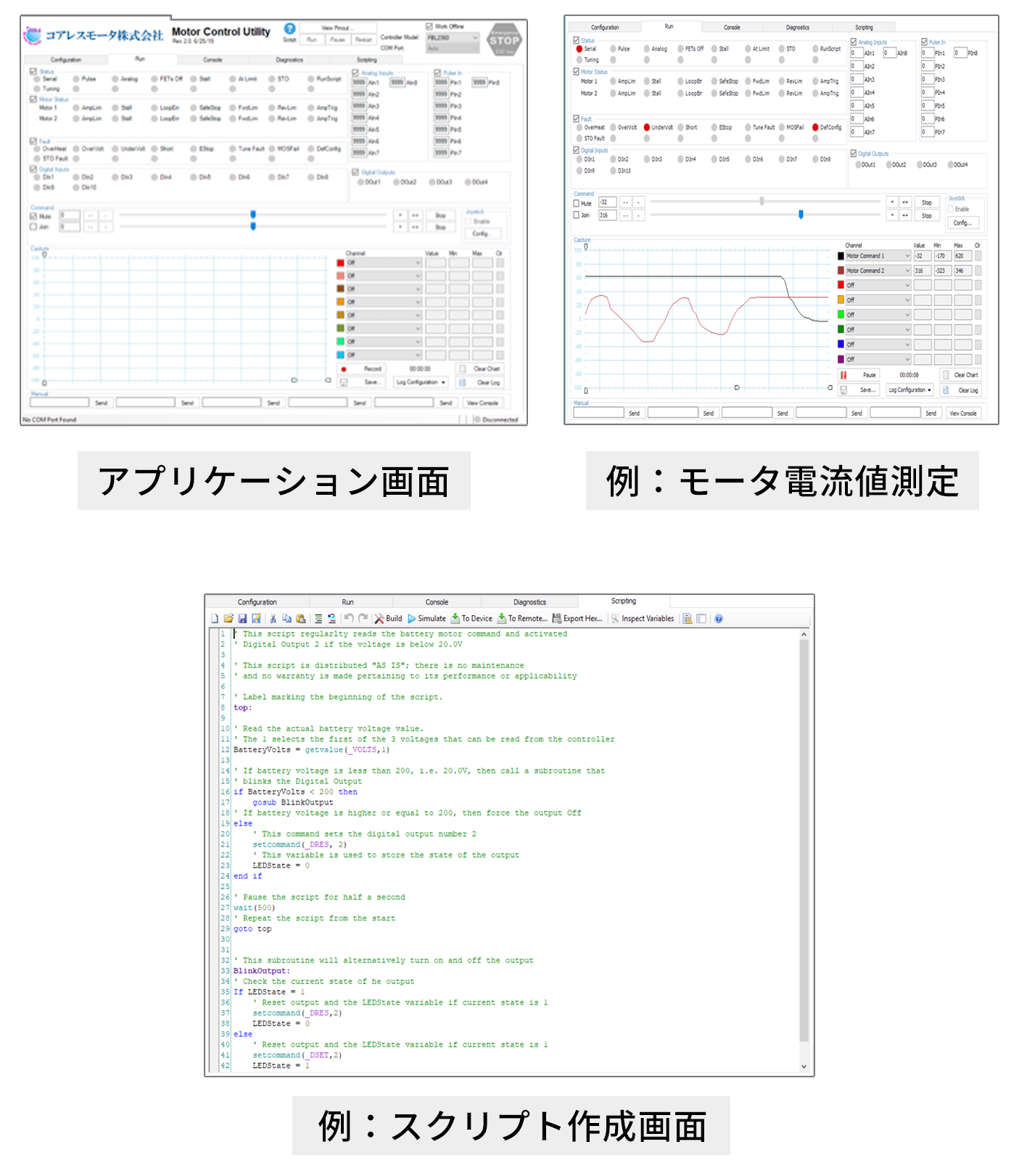Click the Redo arrow in the Scripting toolbar

tap(363, 619)
